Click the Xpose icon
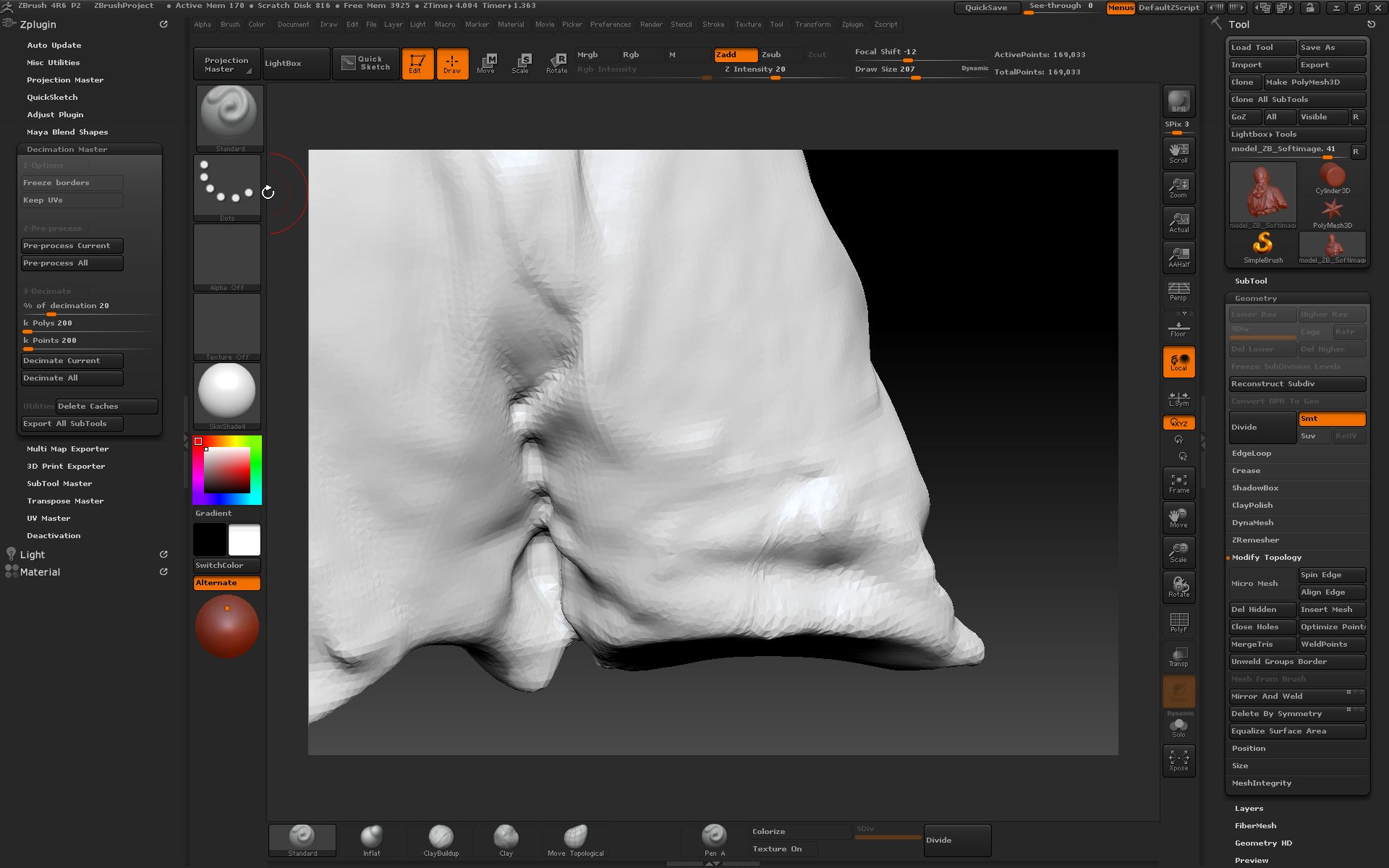 tap(1178, 760)
